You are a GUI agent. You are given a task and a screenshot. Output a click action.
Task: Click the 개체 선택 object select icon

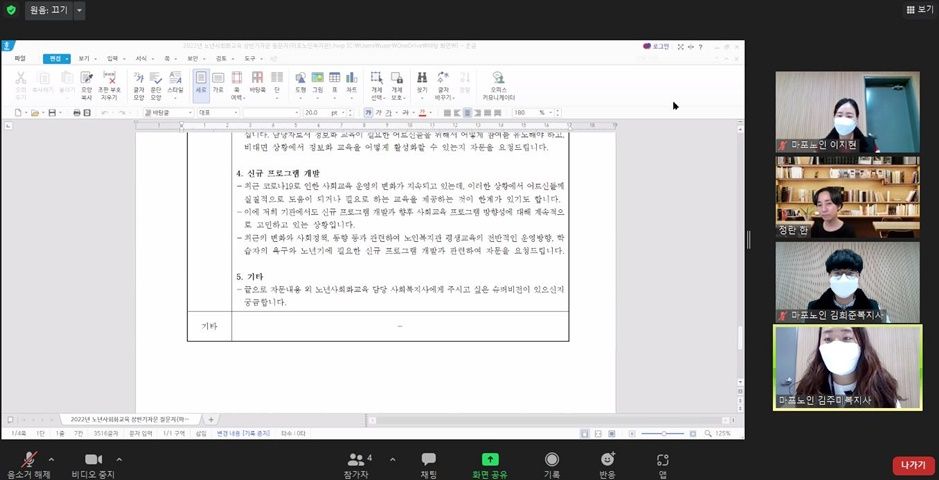pos(377,85)
